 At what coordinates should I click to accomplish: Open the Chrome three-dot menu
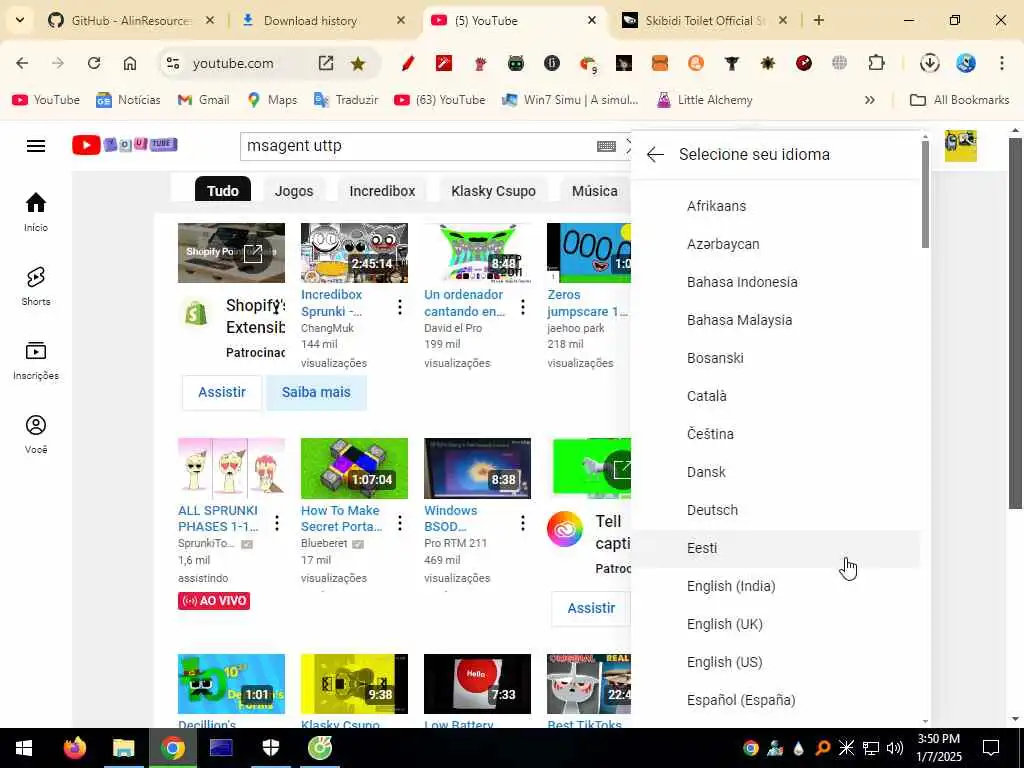(1002, 63)
